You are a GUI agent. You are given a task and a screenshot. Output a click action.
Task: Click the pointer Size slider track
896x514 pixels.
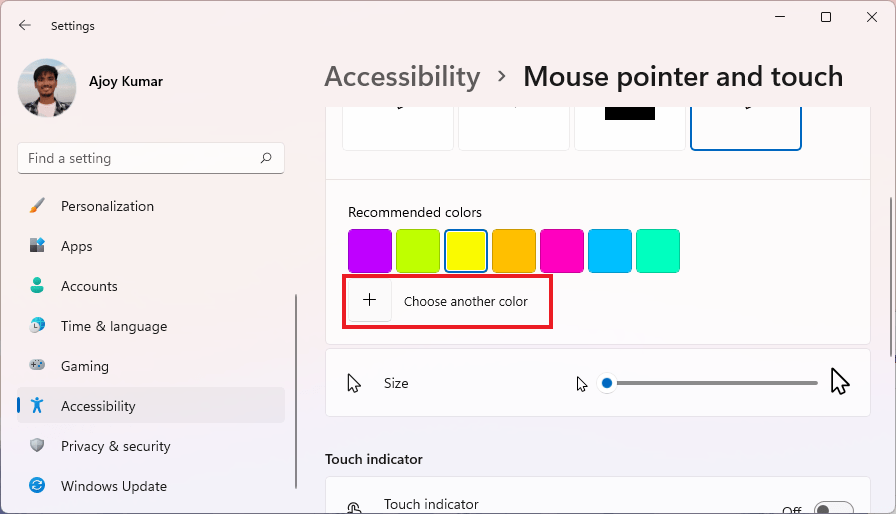point(709,383)
